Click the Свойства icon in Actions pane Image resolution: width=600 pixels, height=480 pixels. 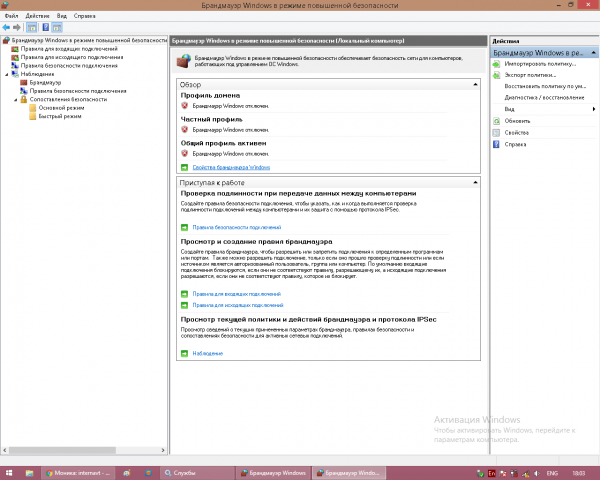coord(497,133)
